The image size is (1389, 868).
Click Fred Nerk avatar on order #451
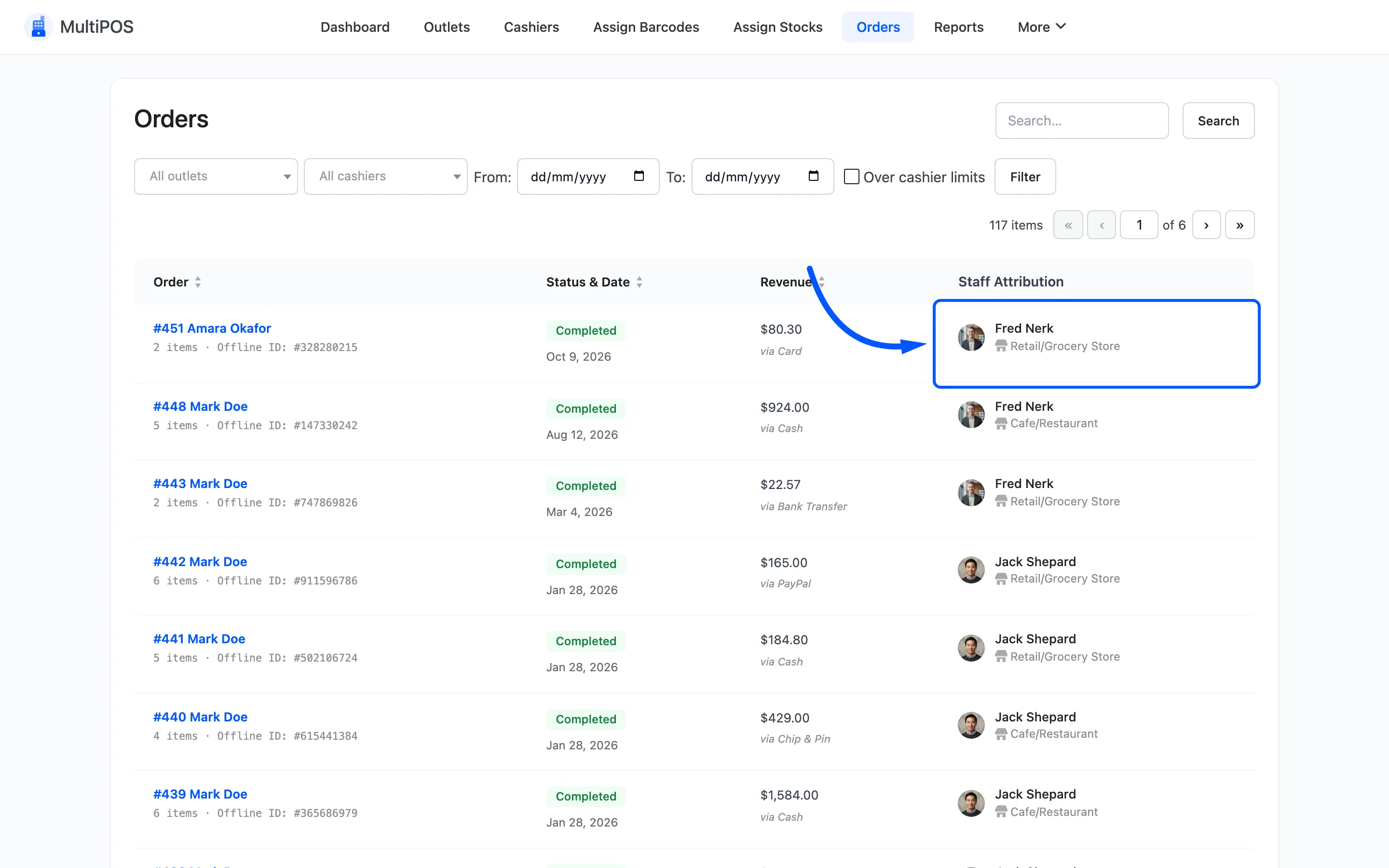pos(971,338)
